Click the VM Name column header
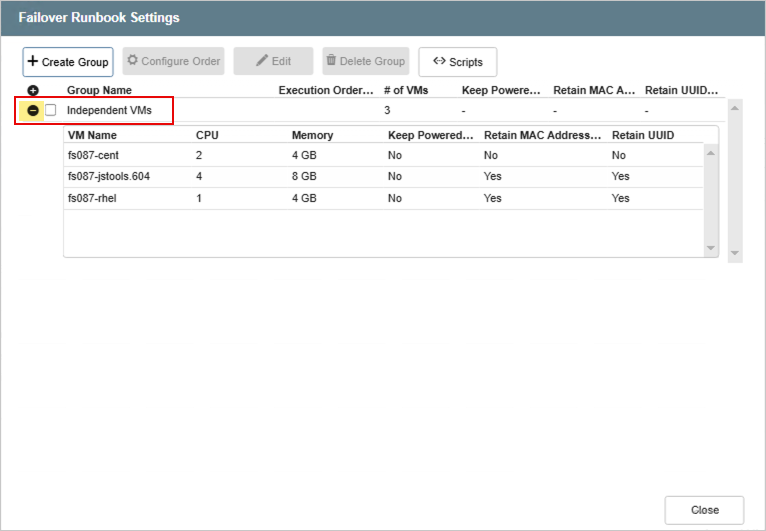The width and height of the screenshot is (766, 531). tap(92, 135)
